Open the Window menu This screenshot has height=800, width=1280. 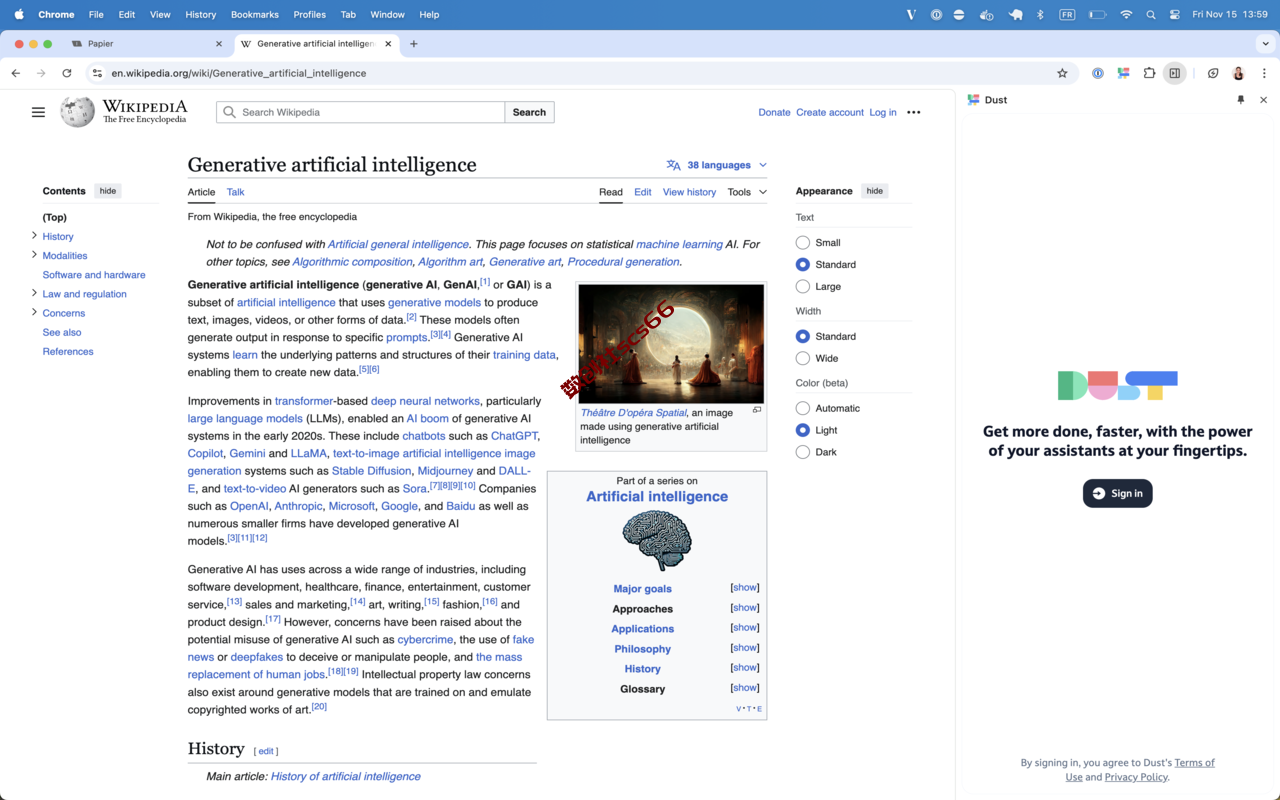tap(387, 15)
